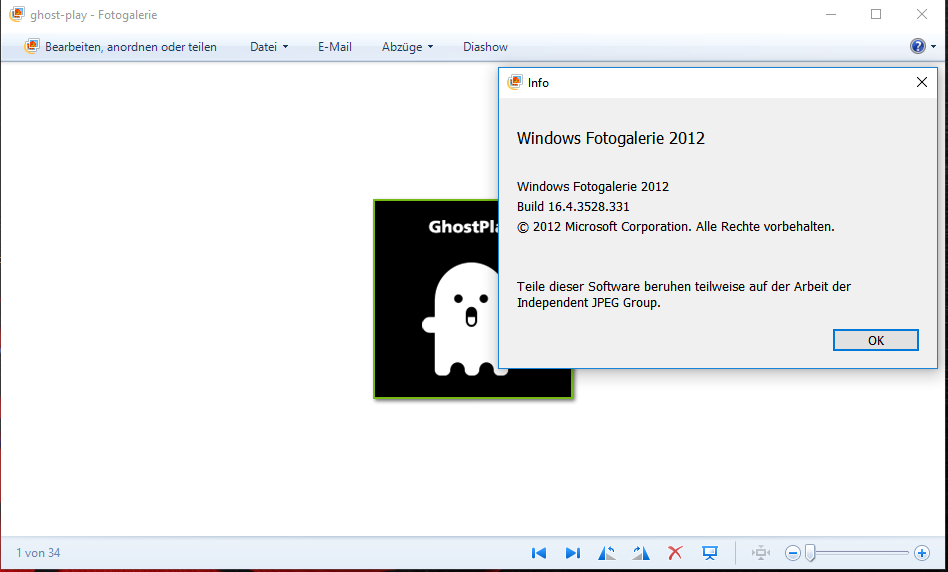
Task: Click the app icon in main title bar
Action: click(x=17, y=14)
